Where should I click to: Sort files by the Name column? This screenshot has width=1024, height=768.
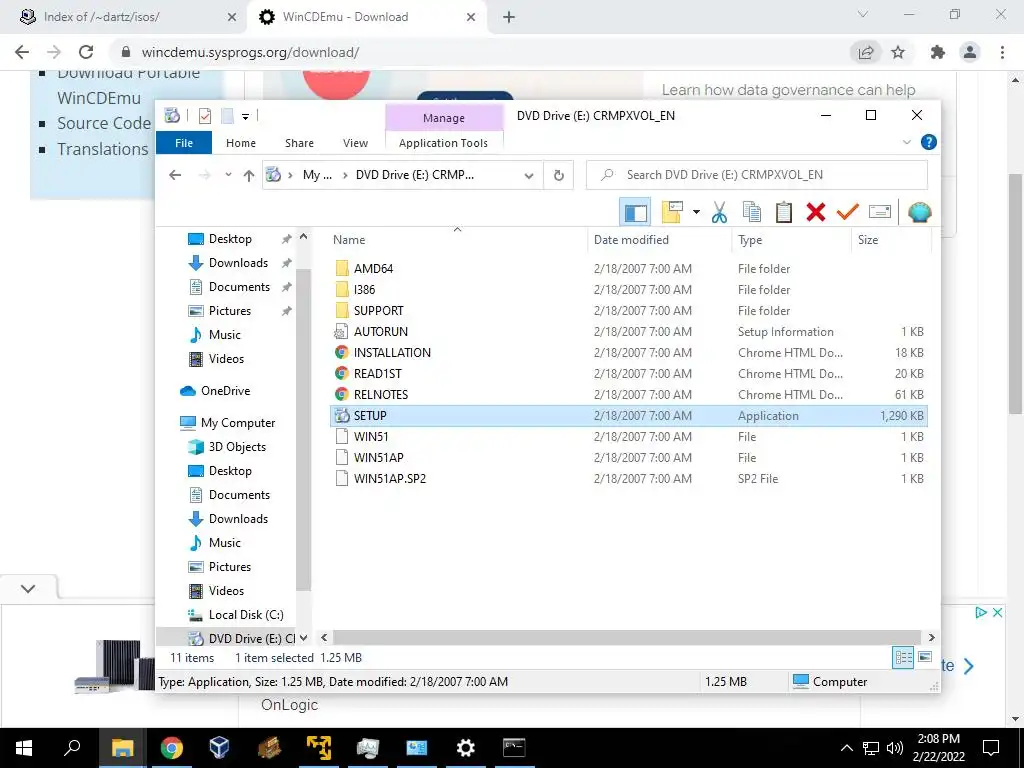pos(349,240)
